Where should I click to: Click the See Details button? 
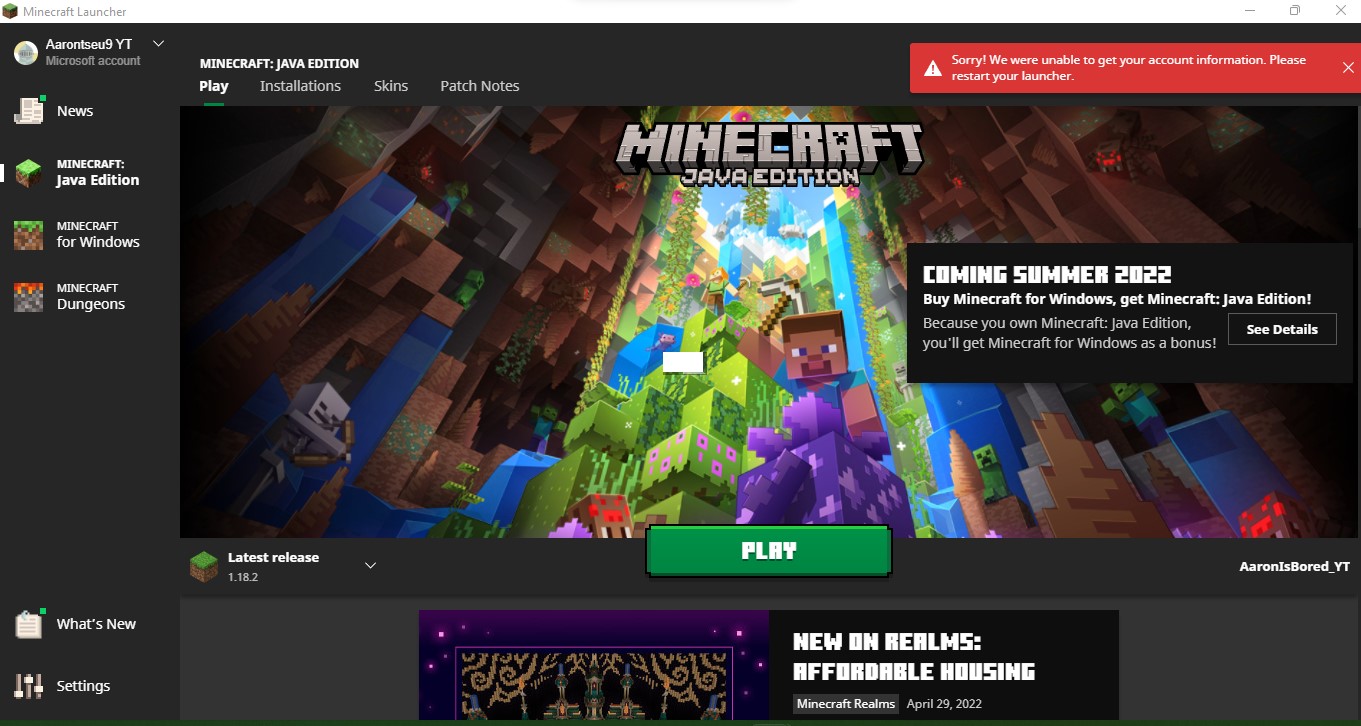[x=1282, y=329]
